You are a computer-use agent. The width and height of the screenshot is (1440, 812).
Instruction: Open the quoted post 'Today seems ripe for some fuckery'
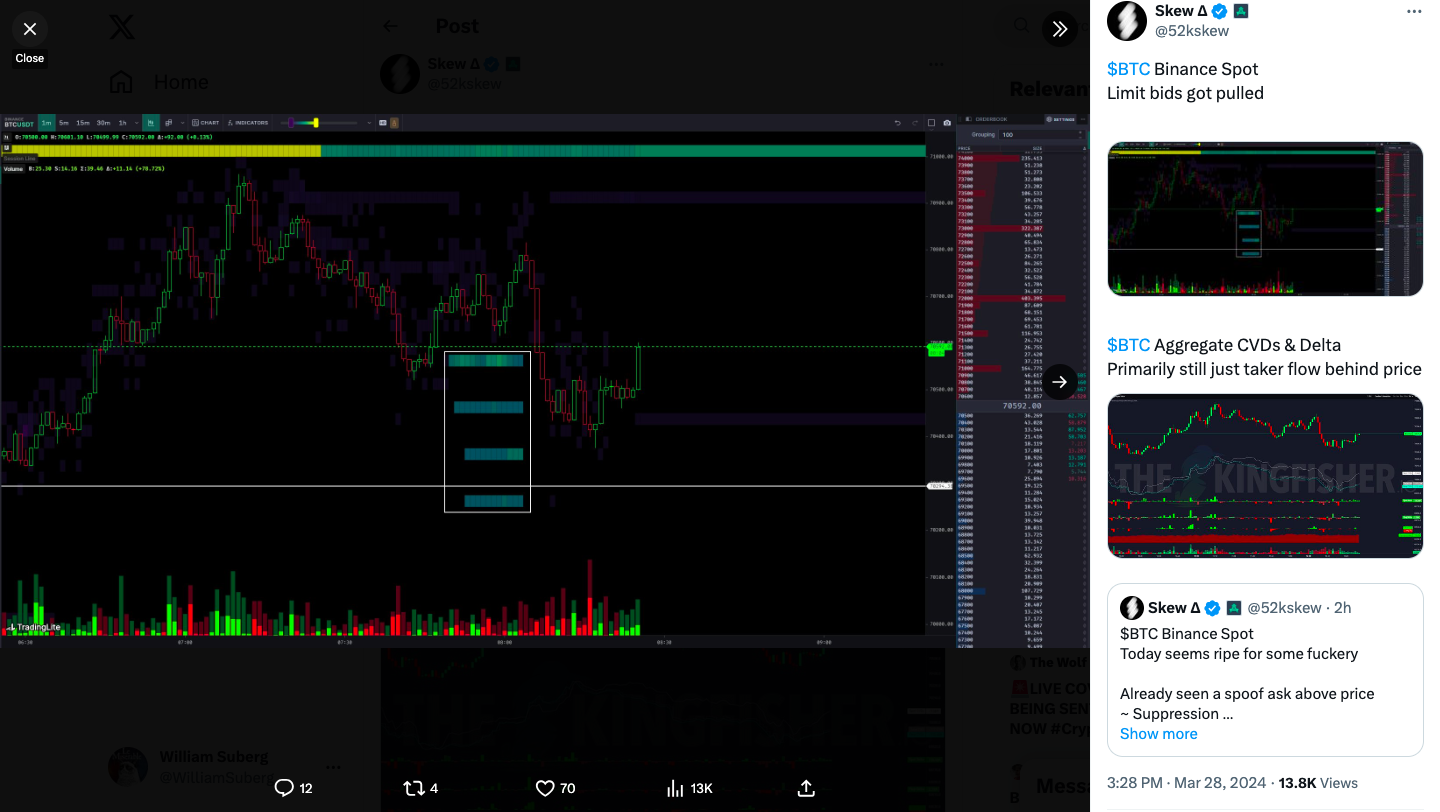pyautogui.click(x=1265, y=669)
